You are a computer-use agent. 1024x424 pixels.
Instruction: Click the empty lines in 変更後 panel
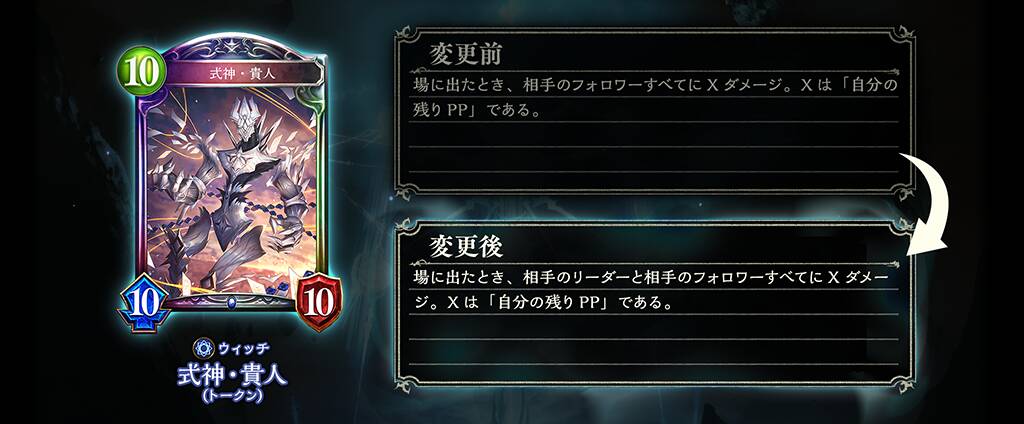click(654, 341)
